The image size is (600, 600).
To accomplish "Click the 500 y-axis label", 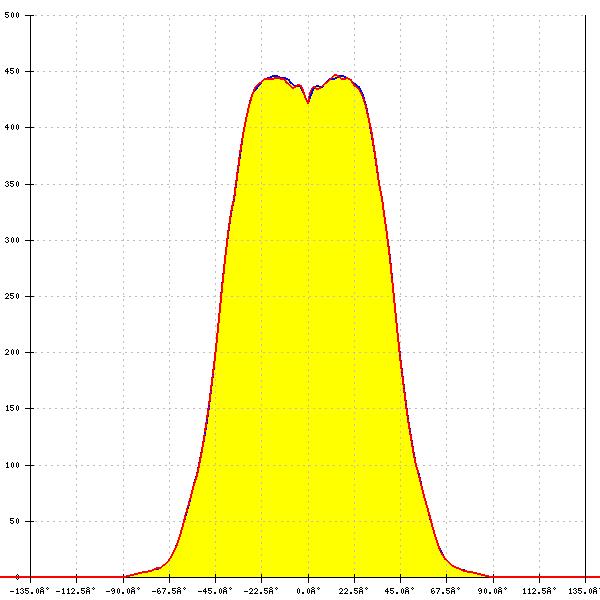I will (x=12, y=15).
